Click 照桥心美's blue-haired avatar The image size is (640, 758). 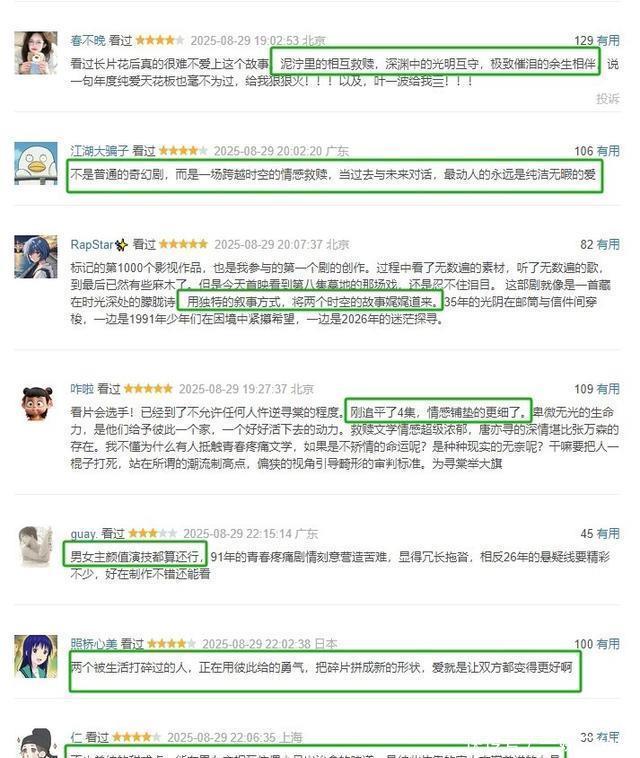pos(36,656)
